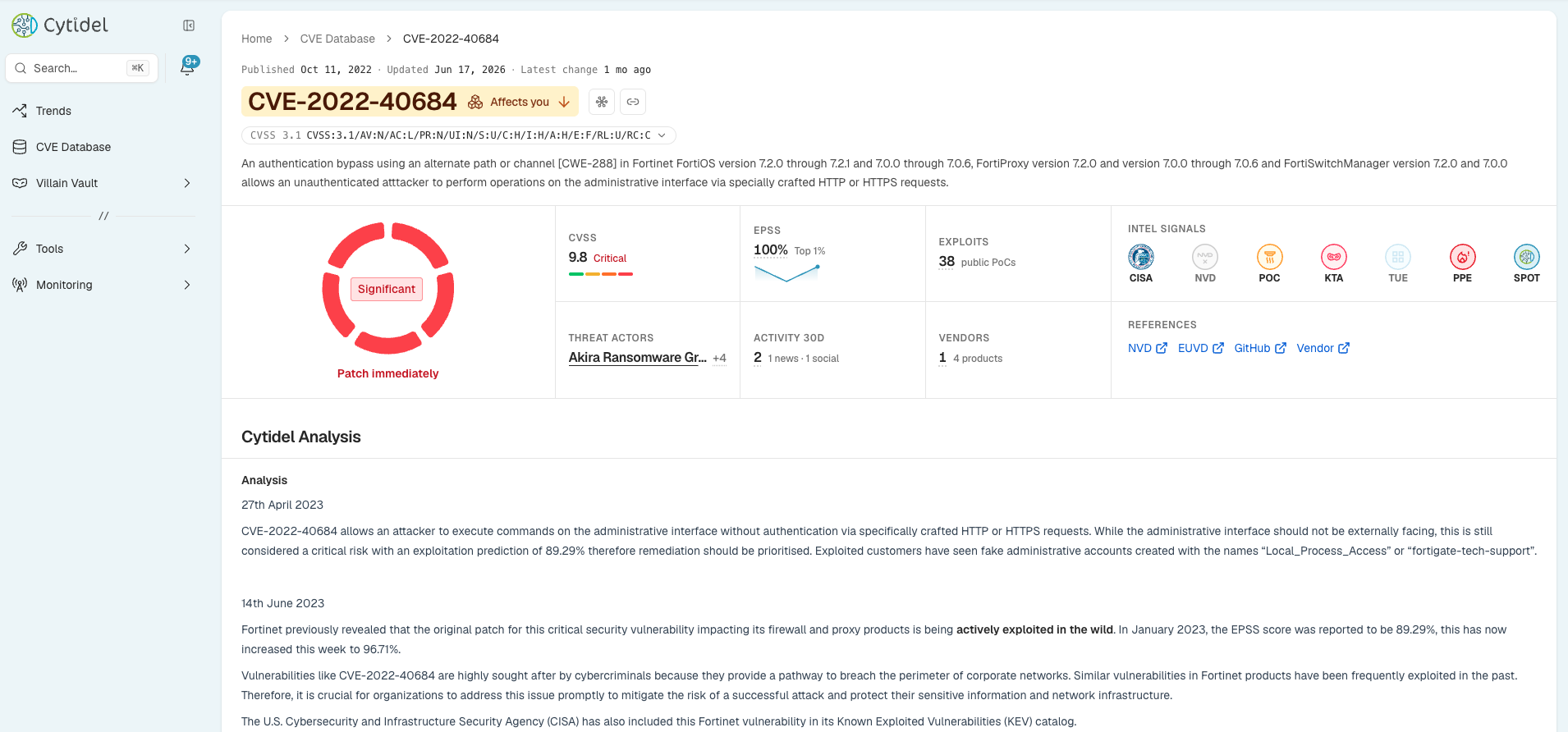Screen dimensions: 1568x732
Task: Click the CISA intel signal icon
Action: 1141,257
